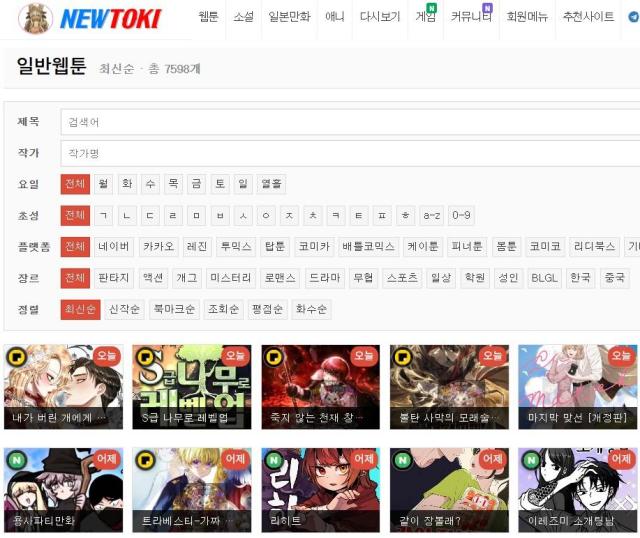Viewport: 640px width, 538px height.
Task: Filter genre by 판타지
Action: pos(114,278)
